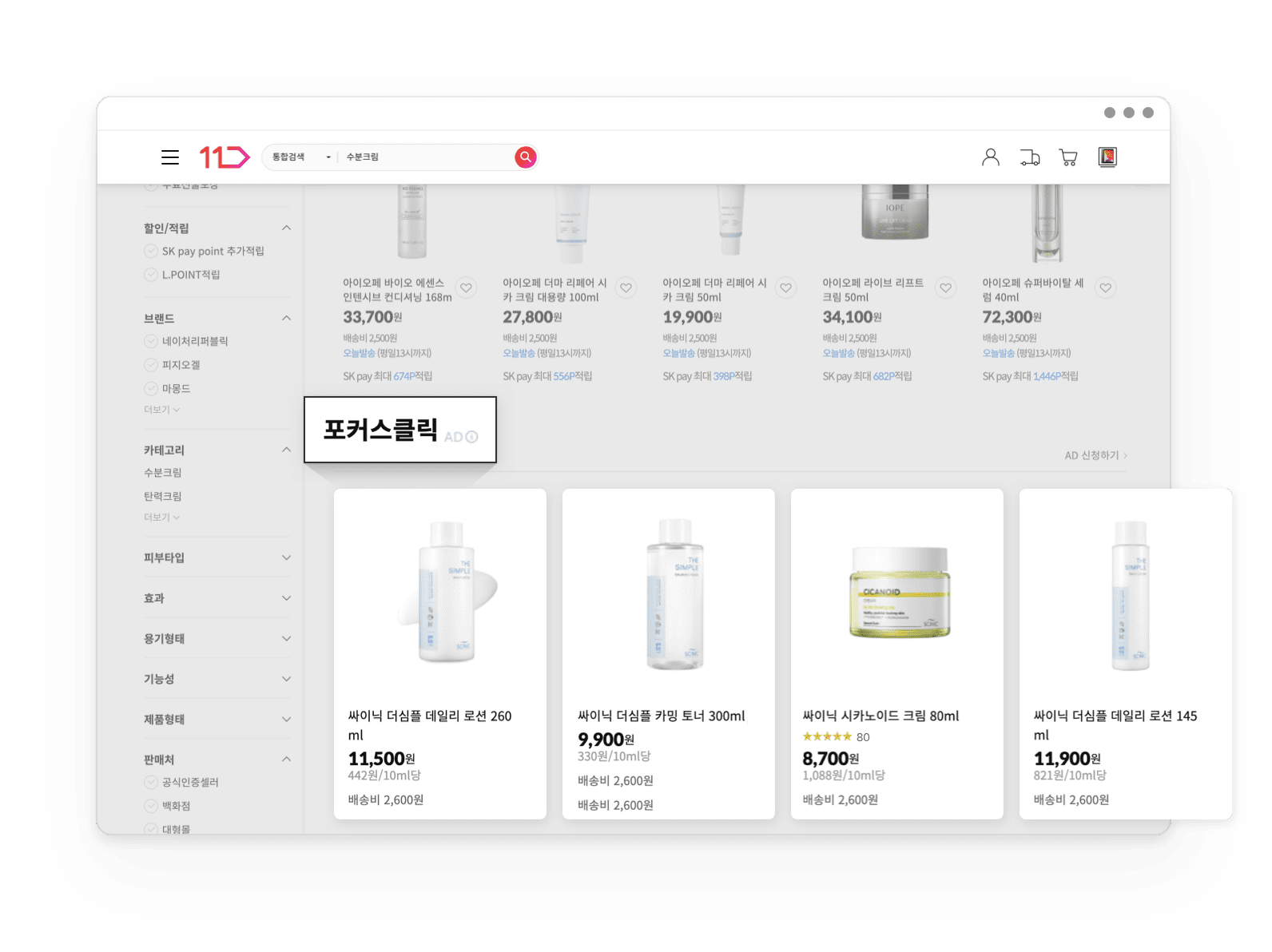Go to the 11st logo home

pos(225,157)
